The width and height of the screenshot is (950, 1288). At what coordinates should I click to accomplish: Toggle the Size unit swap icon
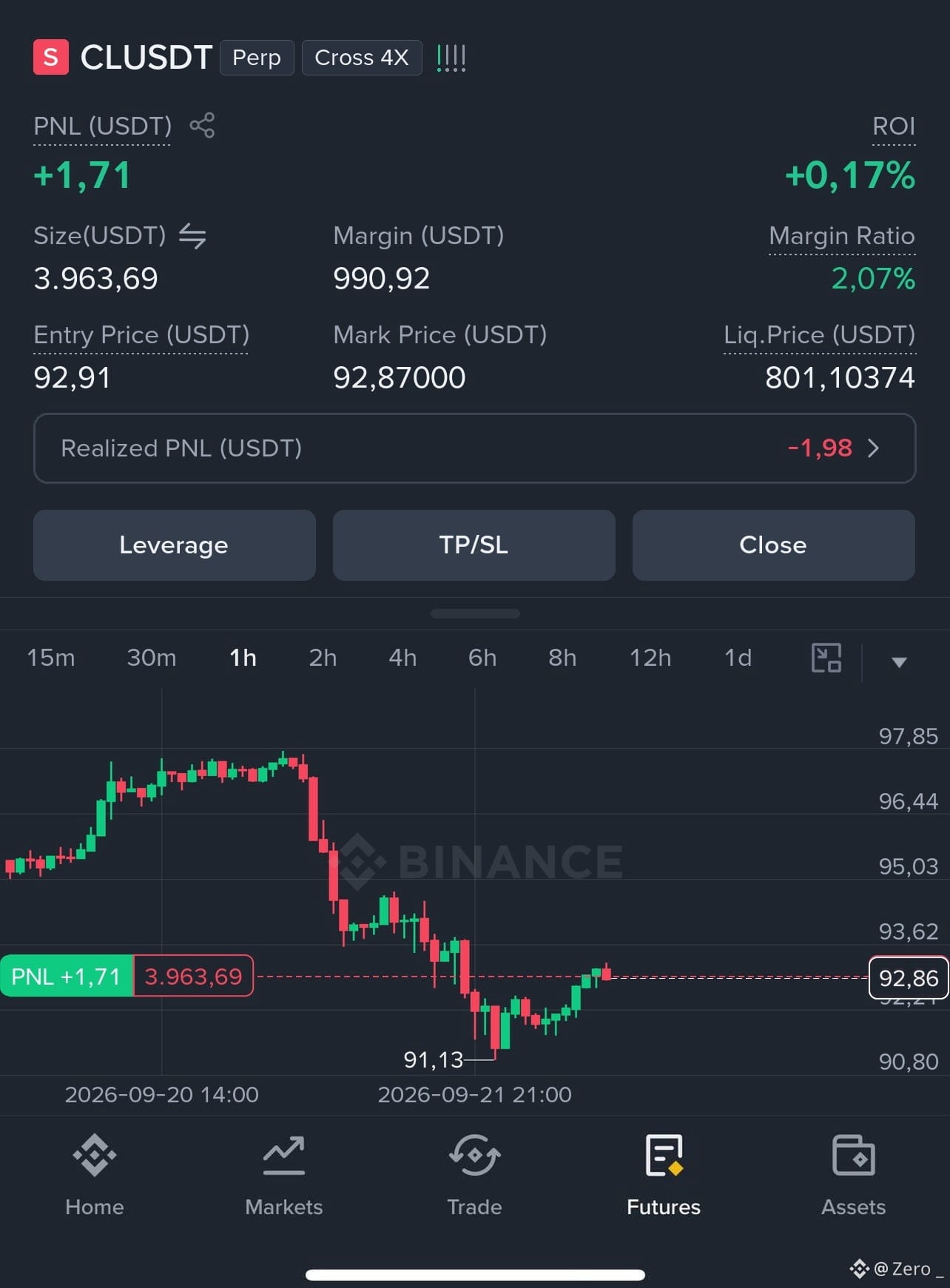tap(192, 236)
